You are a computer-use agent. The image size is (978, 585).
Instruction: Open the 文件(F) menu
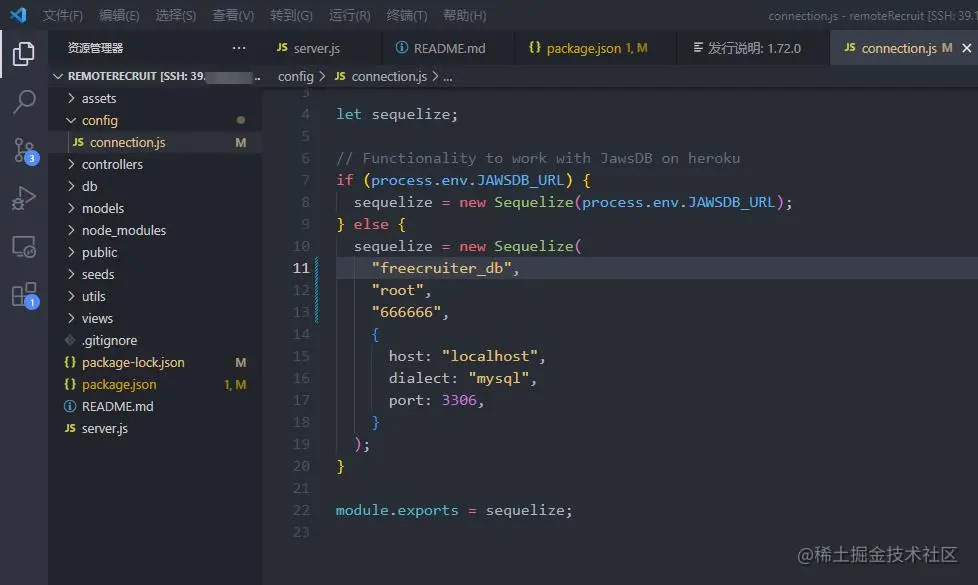(62, 15)
